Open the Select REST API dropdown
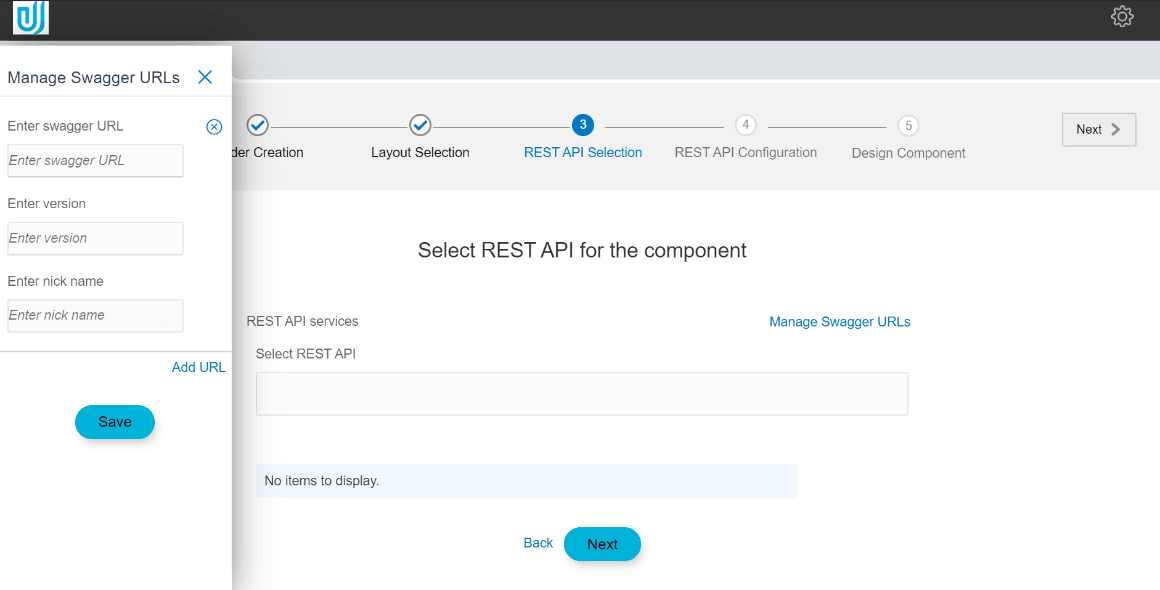1160x590 pixels. [x=581, y=394]
